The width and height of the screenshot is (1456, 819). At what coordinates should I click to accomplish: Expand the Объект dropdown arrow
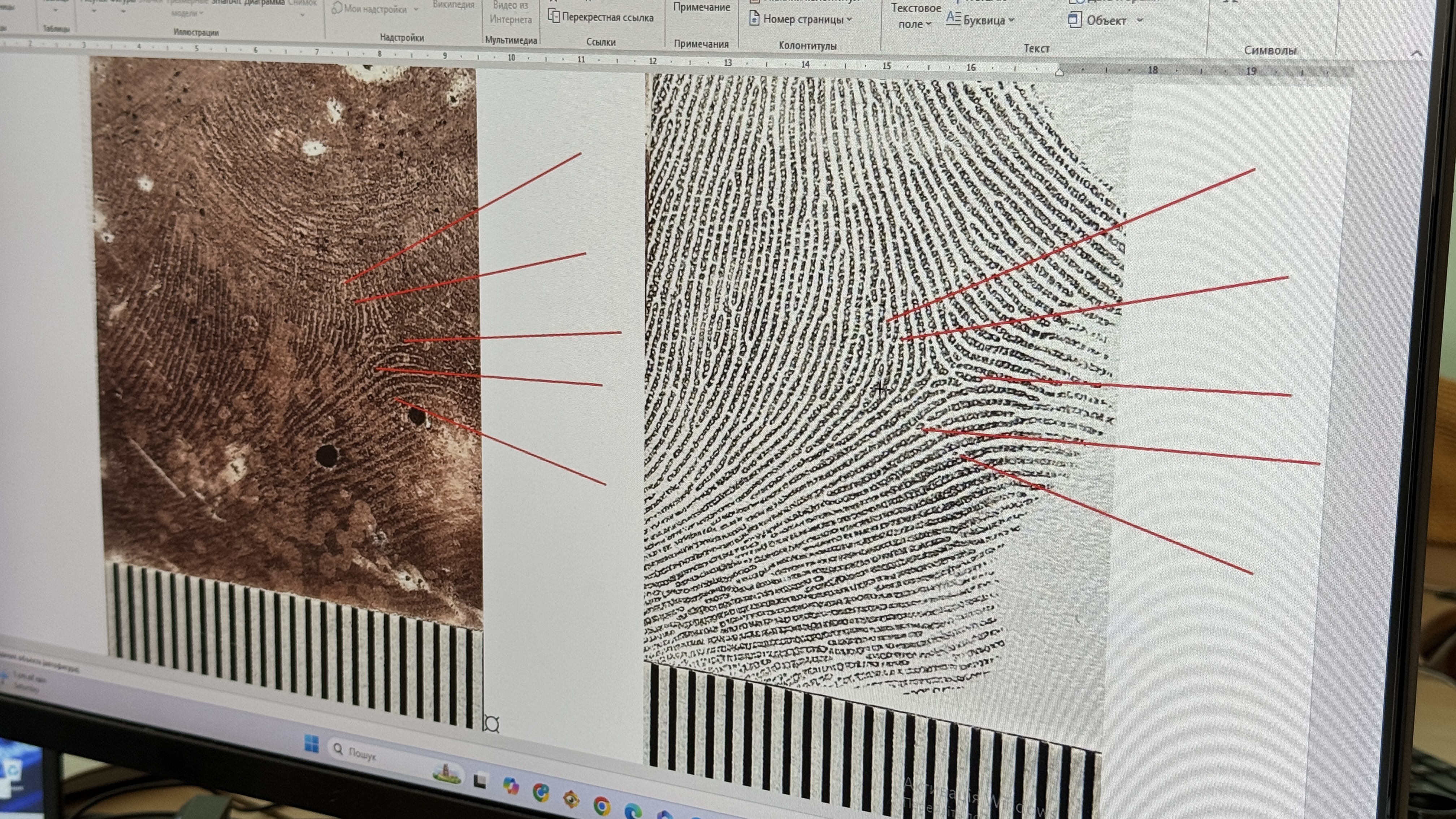tap(1139, 21)
